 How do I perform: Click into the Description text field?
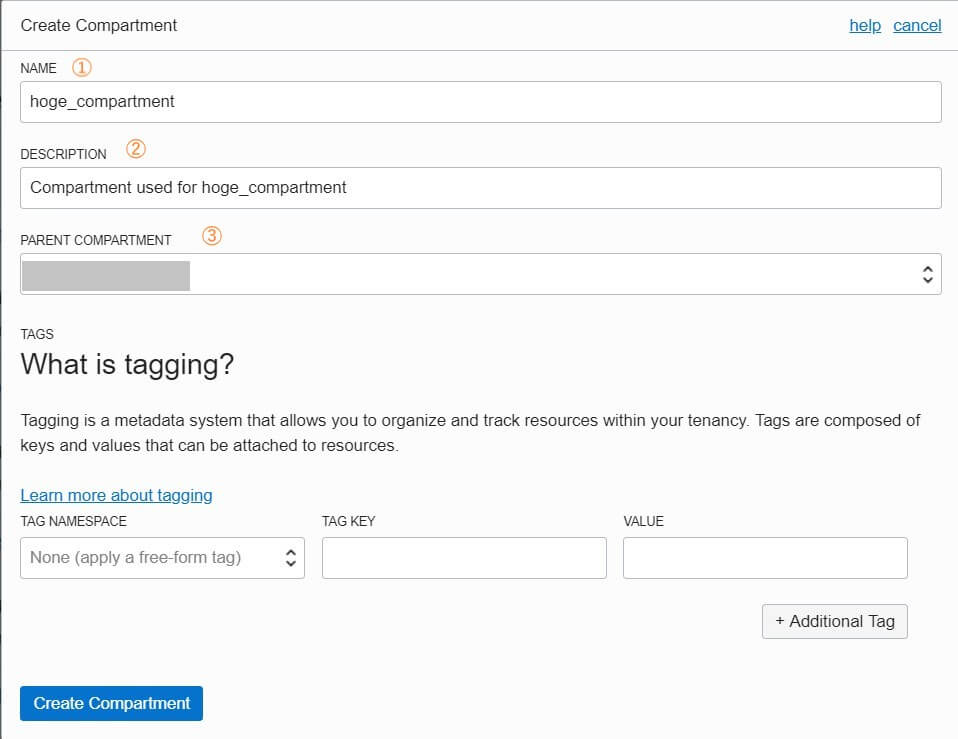(x=481, y=188)
